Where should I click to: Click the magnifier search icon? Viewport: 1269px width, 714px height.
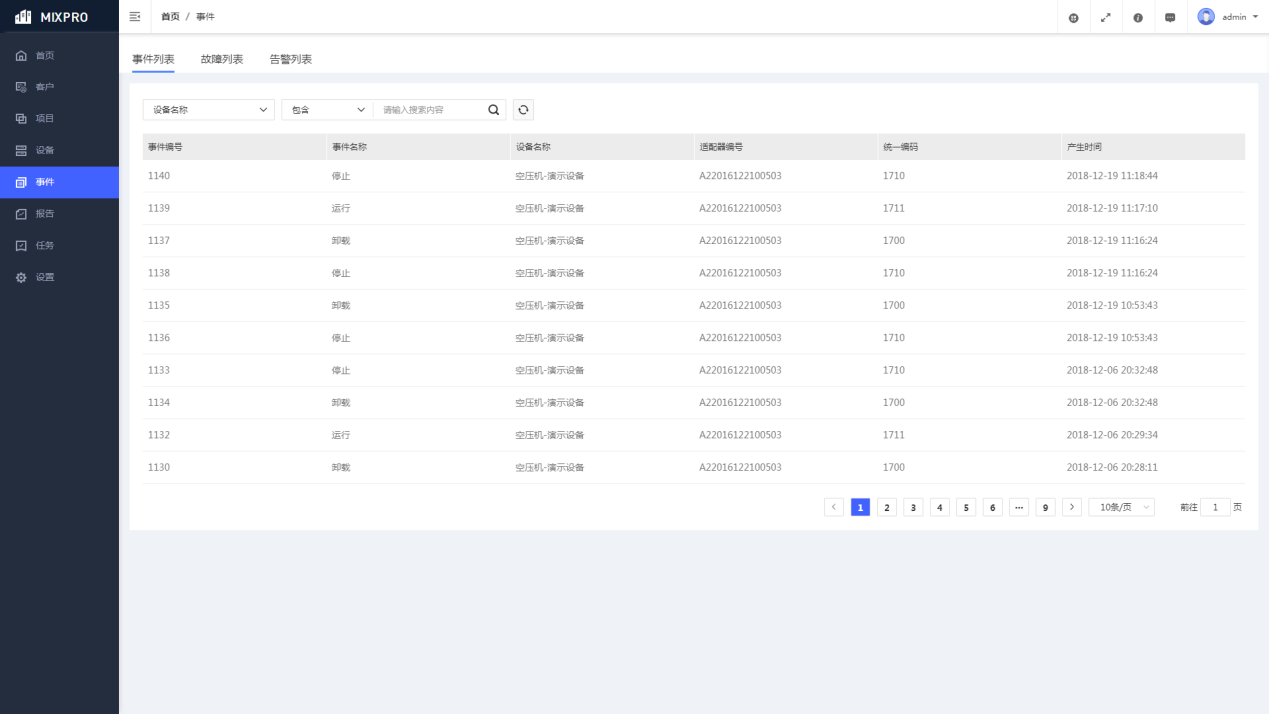[493, 110]
